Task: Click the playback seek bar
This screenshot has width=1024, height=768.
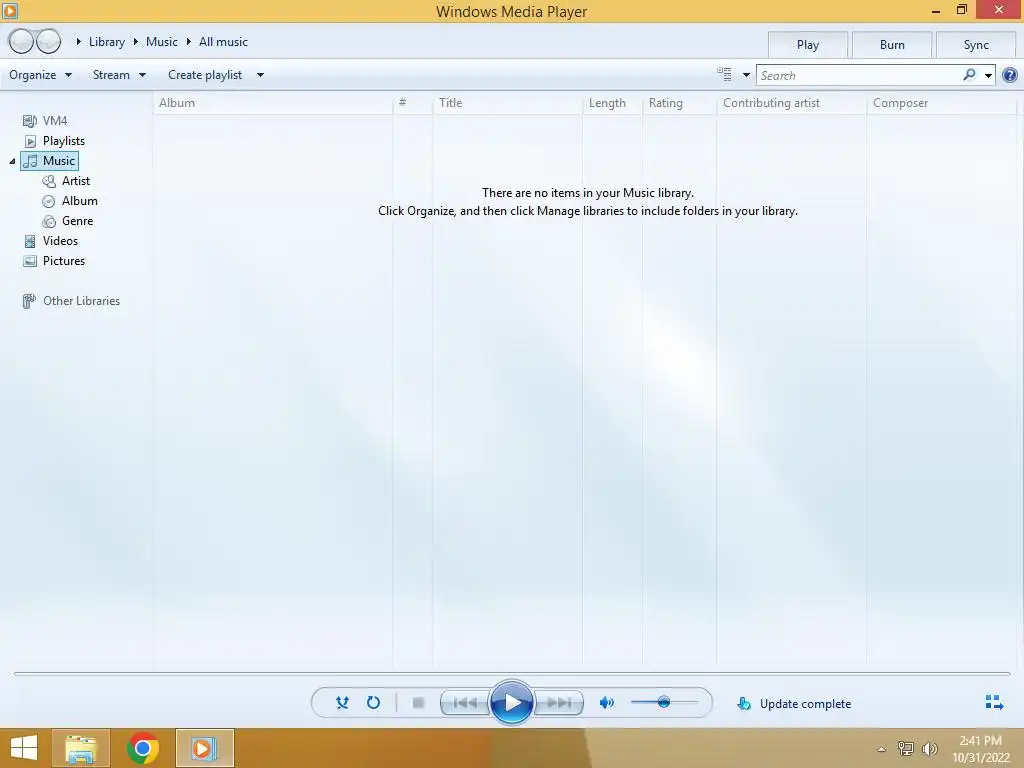Action: (x=512, y=673)
